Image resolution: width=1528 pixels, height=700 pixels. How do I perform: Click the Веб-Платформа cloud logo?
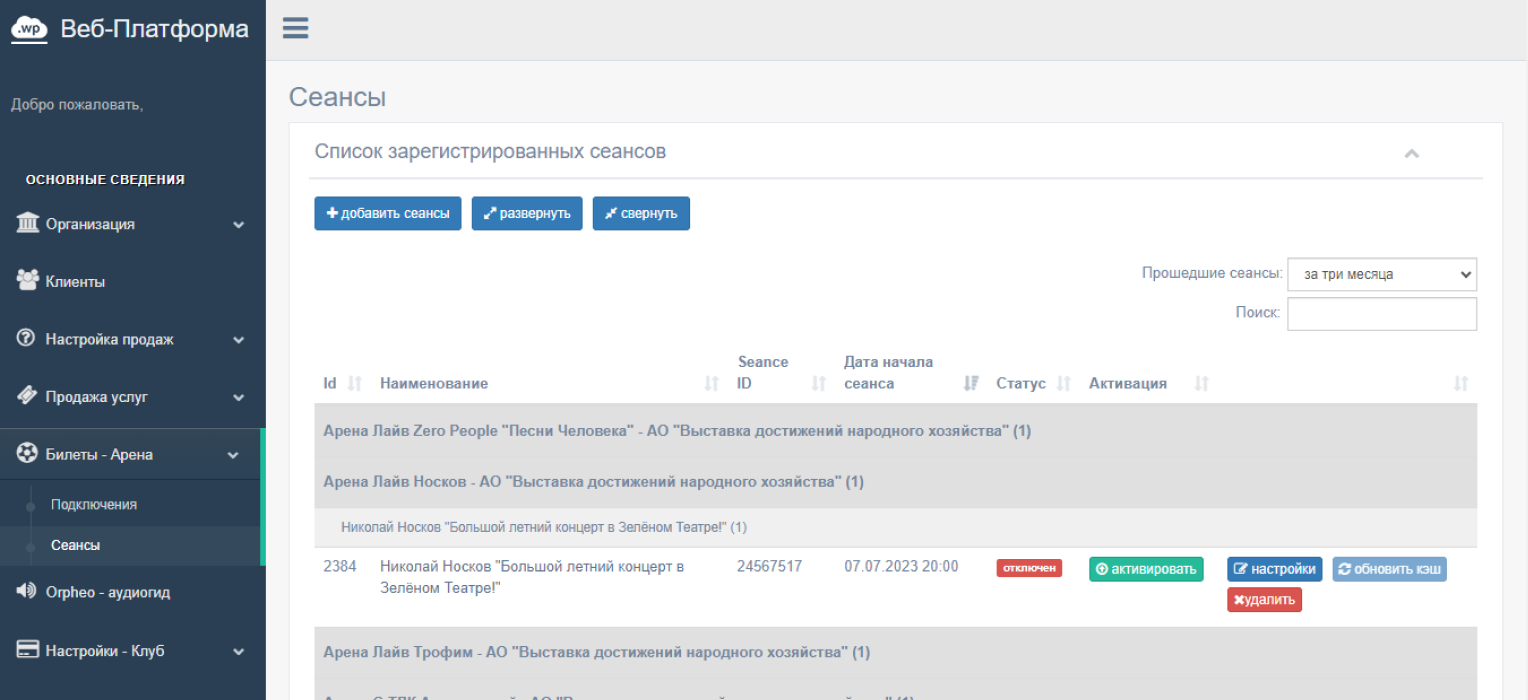[29, 30]
